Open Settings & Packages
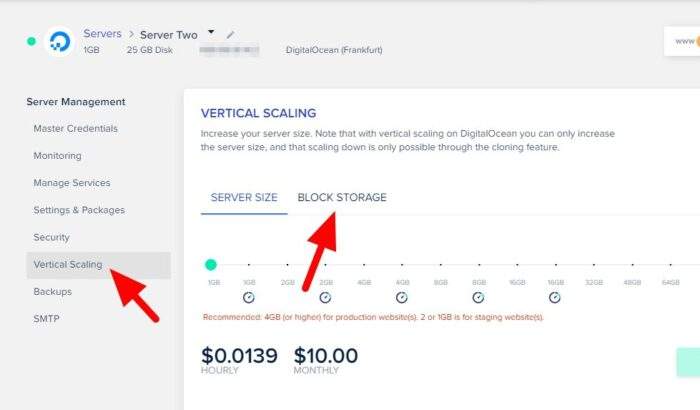The width and height of the screenshot is (700, 410). (79, 210)
